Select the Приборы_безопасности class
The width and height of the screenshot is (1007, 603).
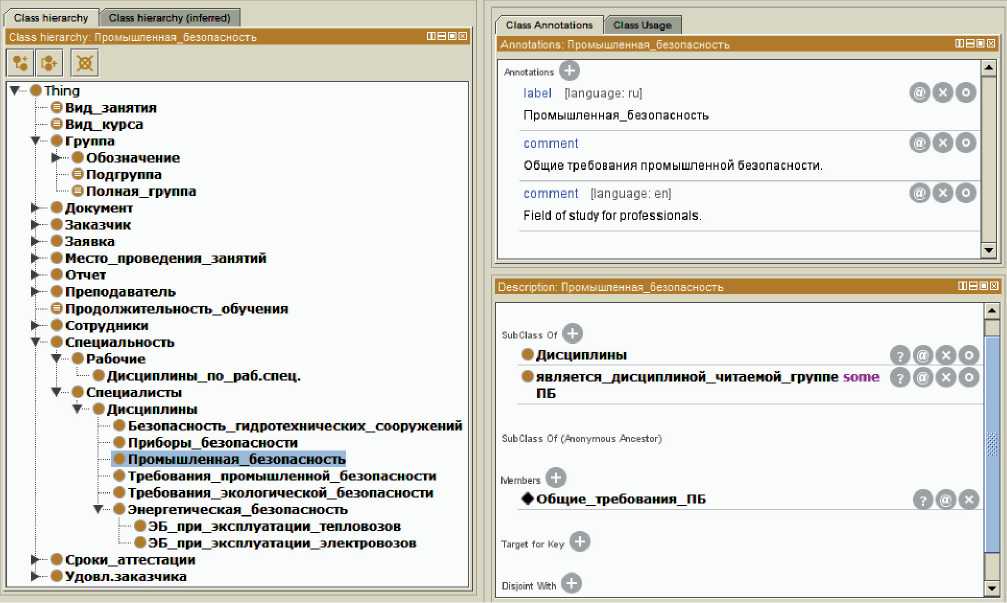[212, 442]
